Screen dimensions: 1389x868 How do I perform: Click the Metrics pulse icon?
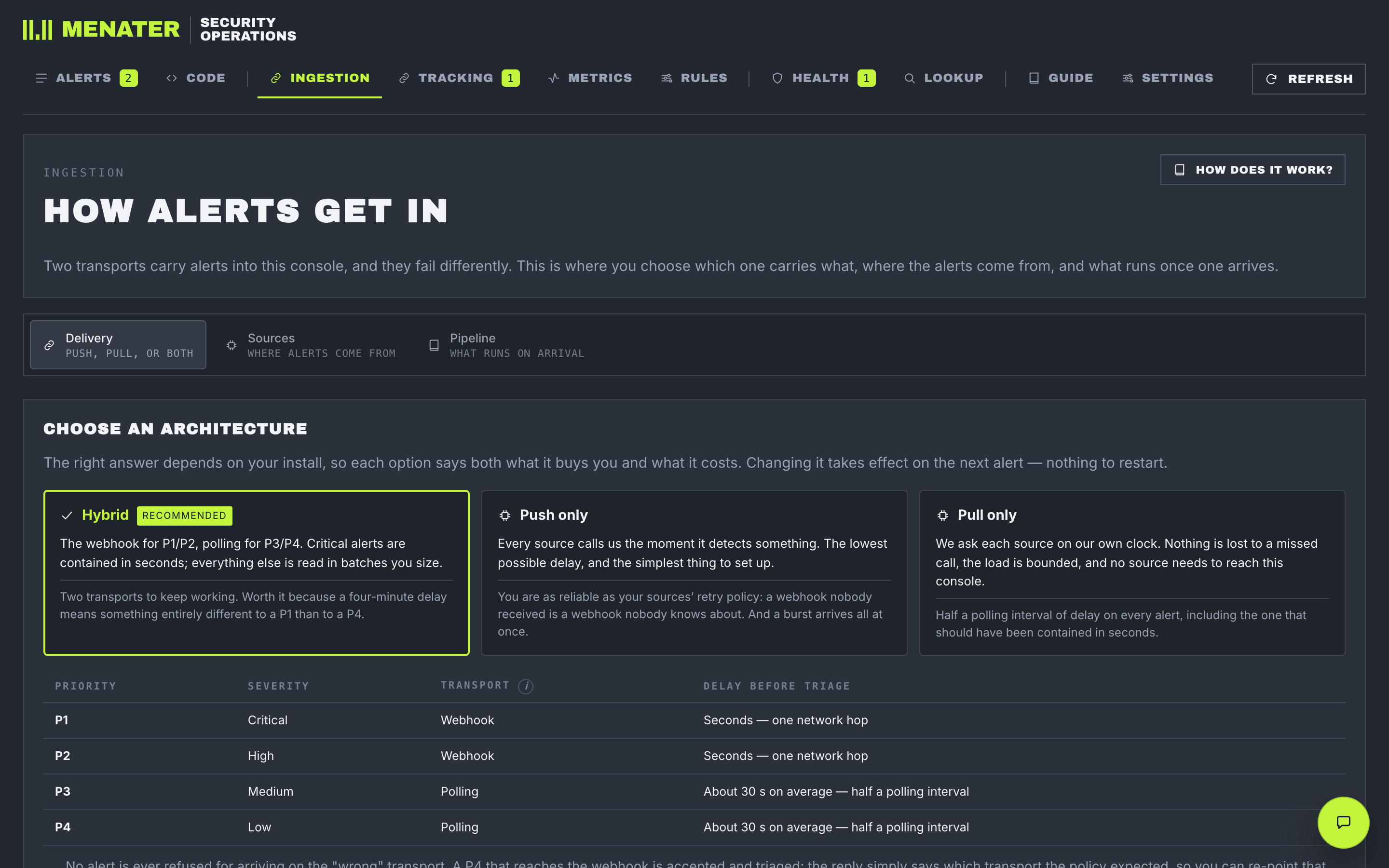pyautogui.click(x=553, y=78)
